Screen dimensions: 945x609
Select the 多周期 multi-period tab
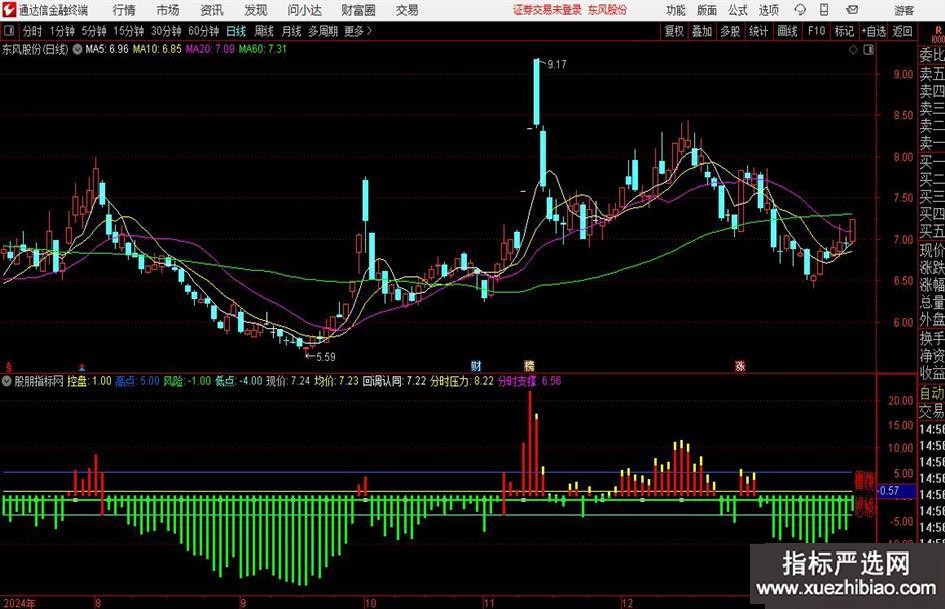[x=322, y=31]
